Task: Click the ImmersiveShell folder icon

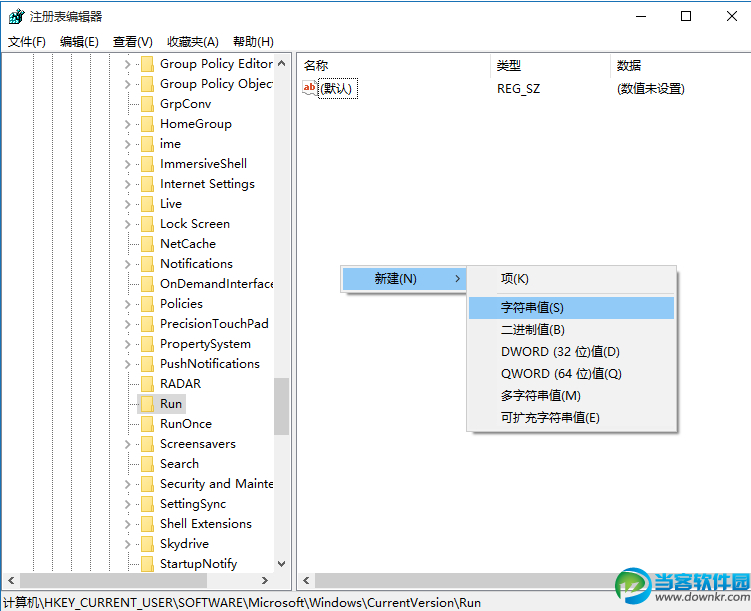Action: point(148,164)
